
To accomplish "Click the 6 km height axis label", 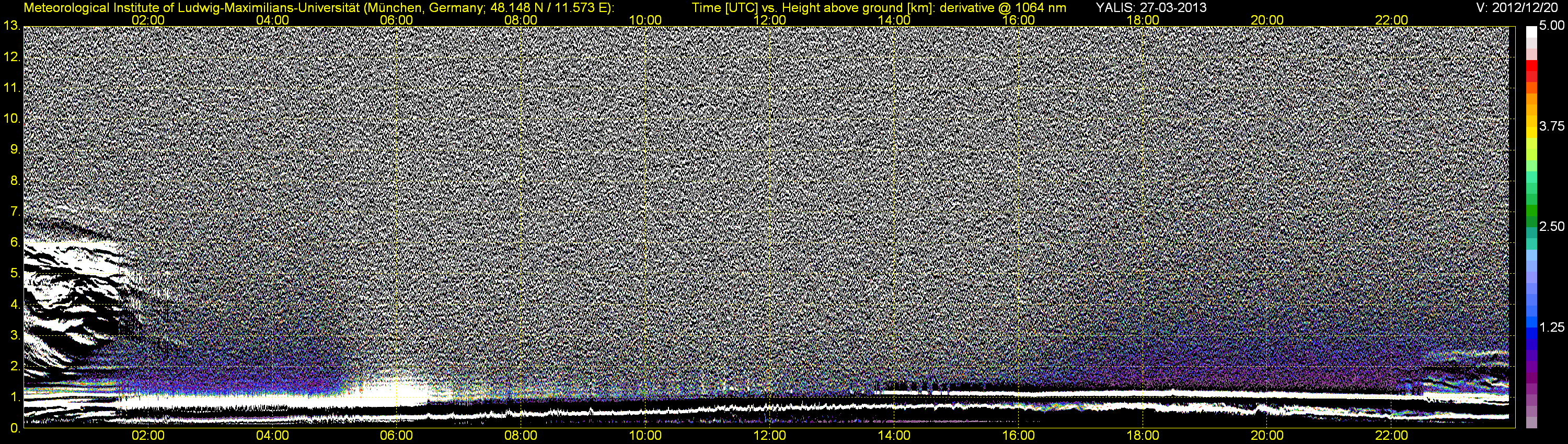I will (15, 243).
